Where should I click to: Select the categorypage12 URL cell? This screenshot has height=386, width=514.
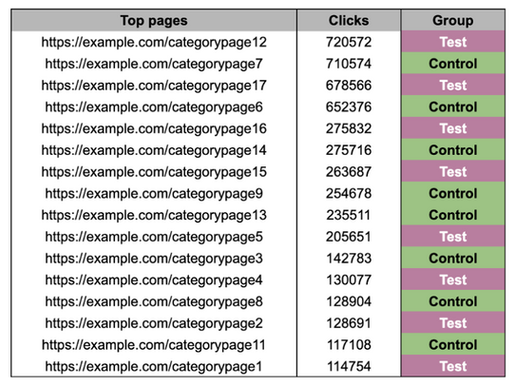[154, 42]
